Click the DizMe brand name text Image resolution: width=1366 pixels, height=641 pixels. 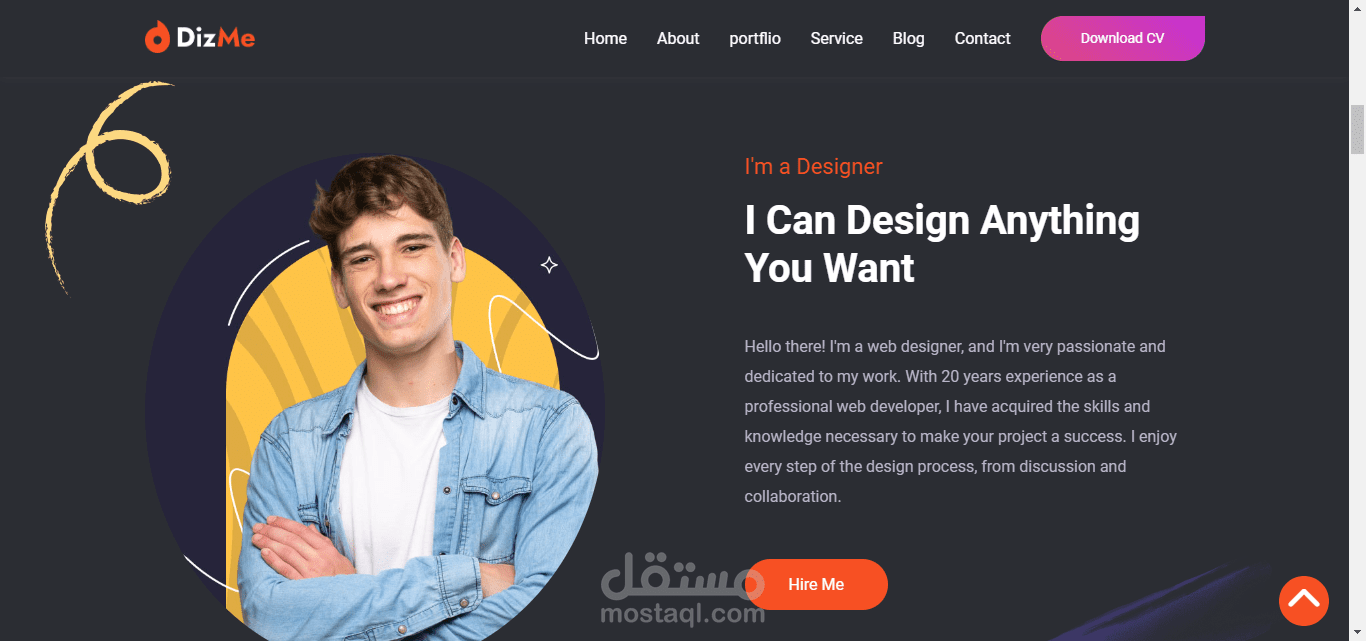click(216, 38)
